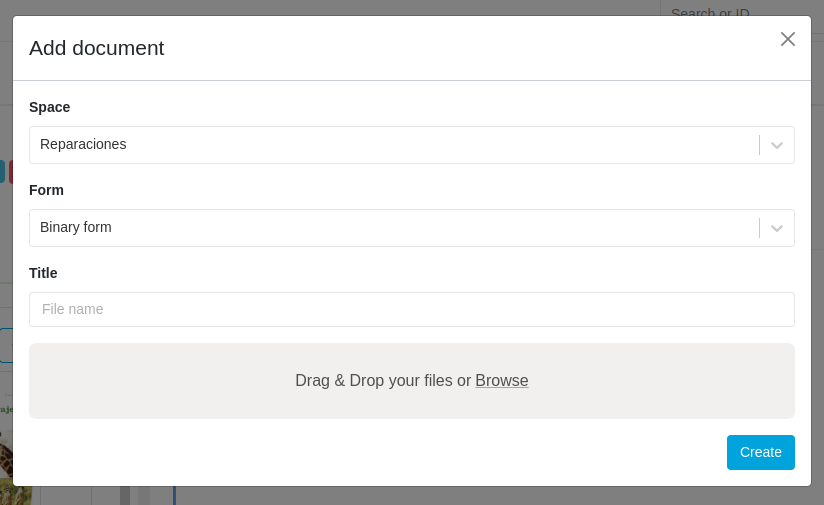Click the teal-outlined box behind the dialog
This screenshot has width=824, height=505.
pos(5,345)
